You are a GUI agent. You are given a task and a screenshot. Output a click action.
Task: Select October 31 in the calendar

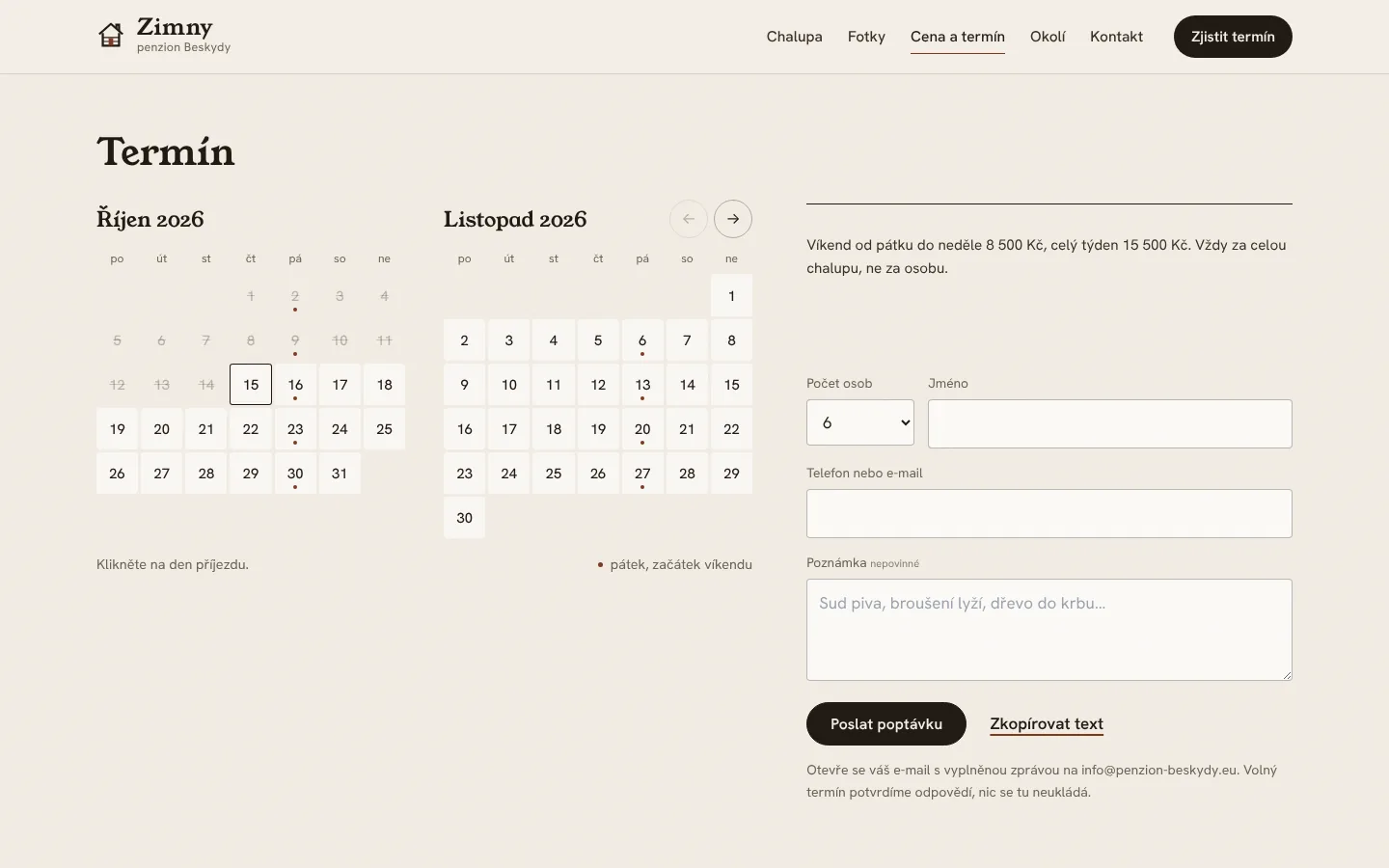(340, 474)
